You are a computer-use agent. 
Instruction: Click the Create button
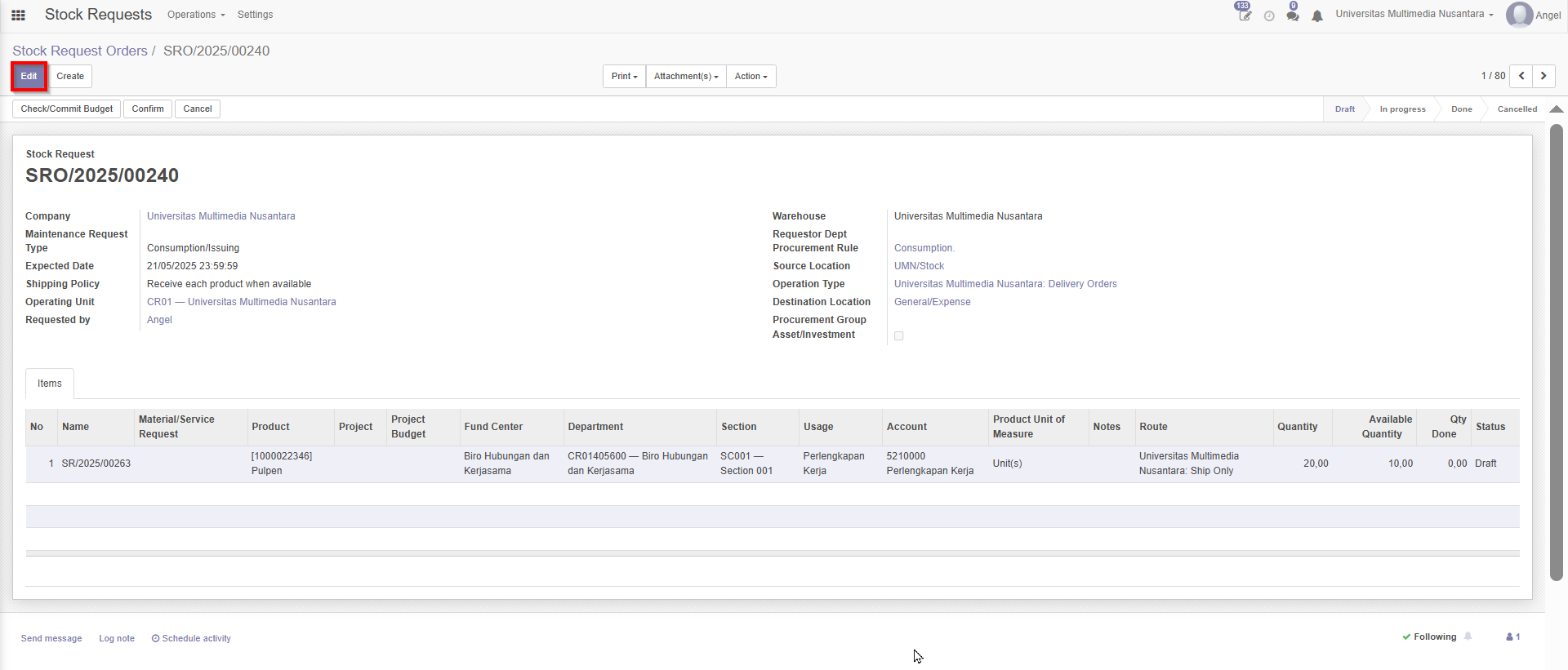point(70,76)
